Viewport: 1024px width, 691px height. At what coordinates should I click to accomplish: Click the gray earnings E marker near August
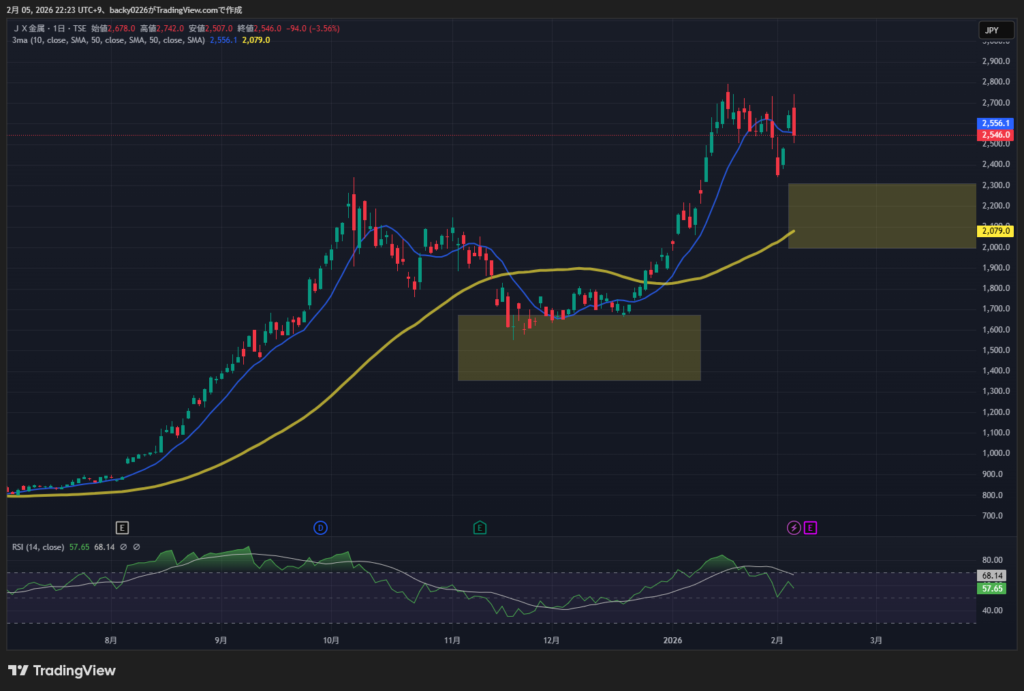coord(122,527)
